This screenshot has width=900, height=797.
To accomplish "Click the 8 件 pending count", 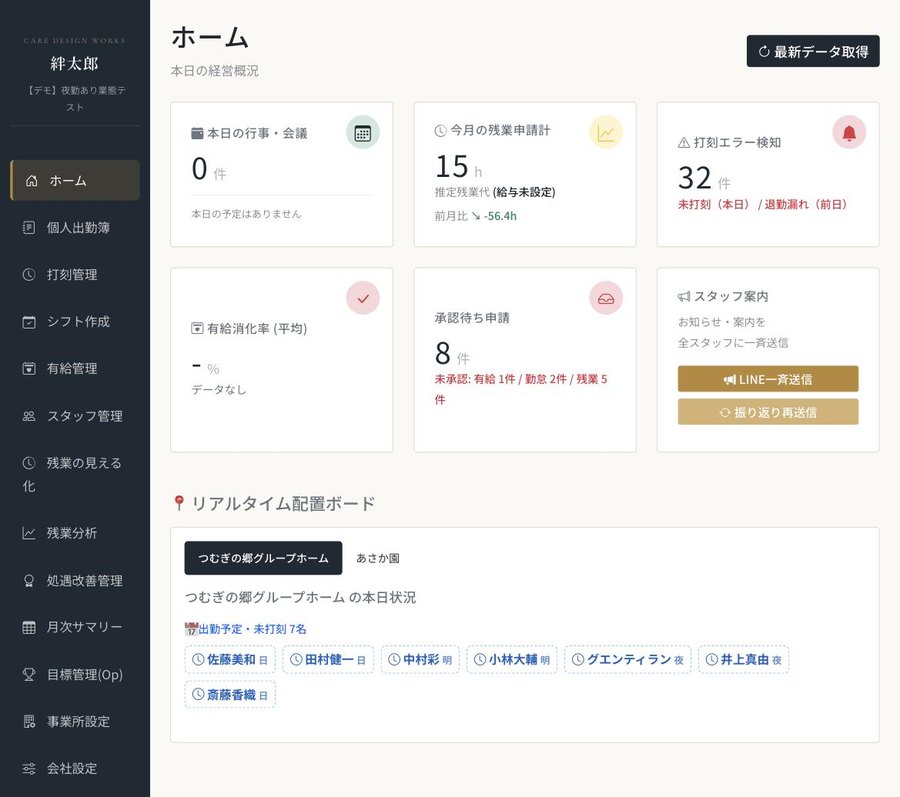I will click(452, 353).
